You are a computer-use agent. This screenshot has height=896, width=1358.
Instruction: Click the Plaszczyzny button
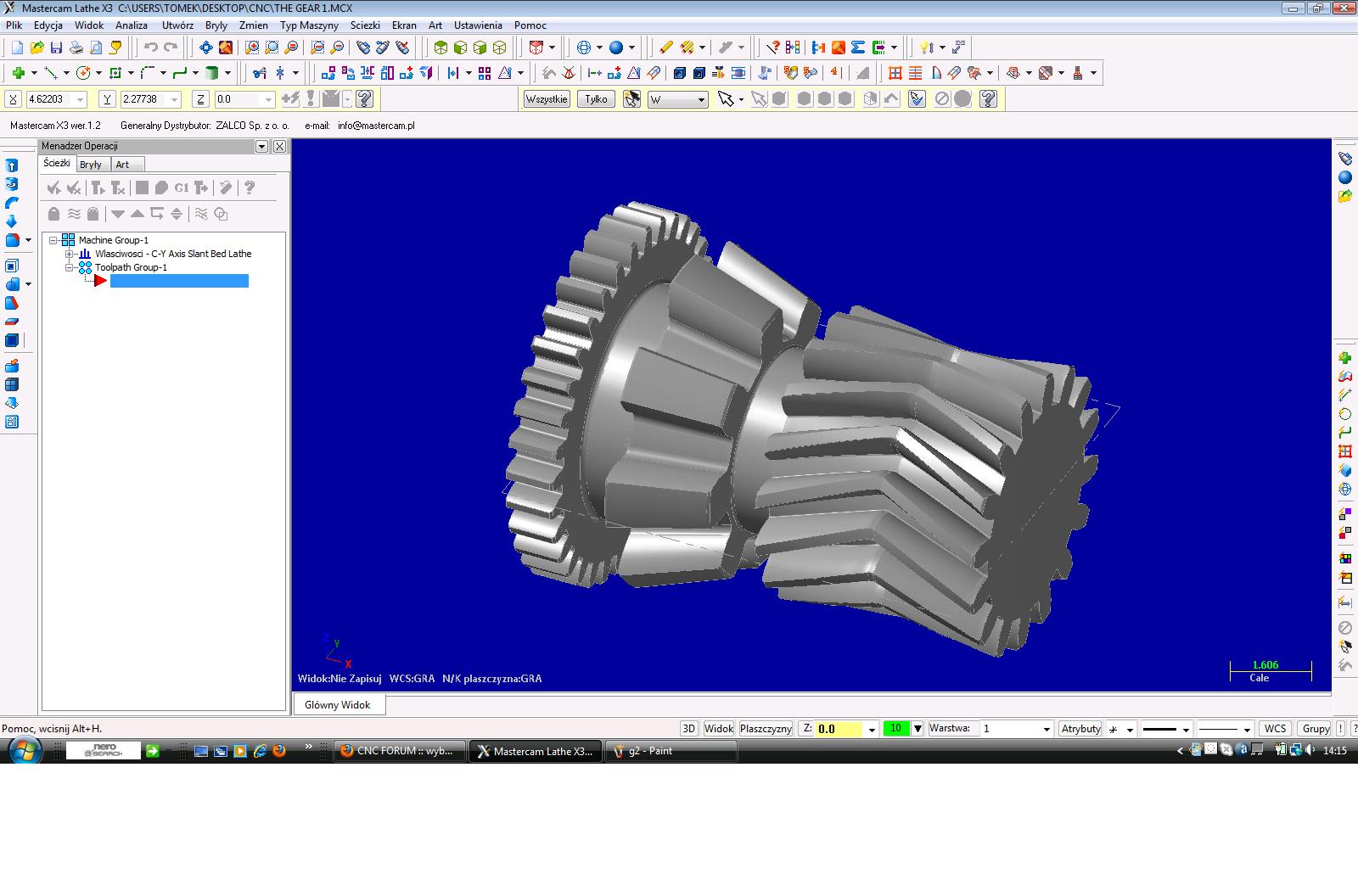coord(766,729)
